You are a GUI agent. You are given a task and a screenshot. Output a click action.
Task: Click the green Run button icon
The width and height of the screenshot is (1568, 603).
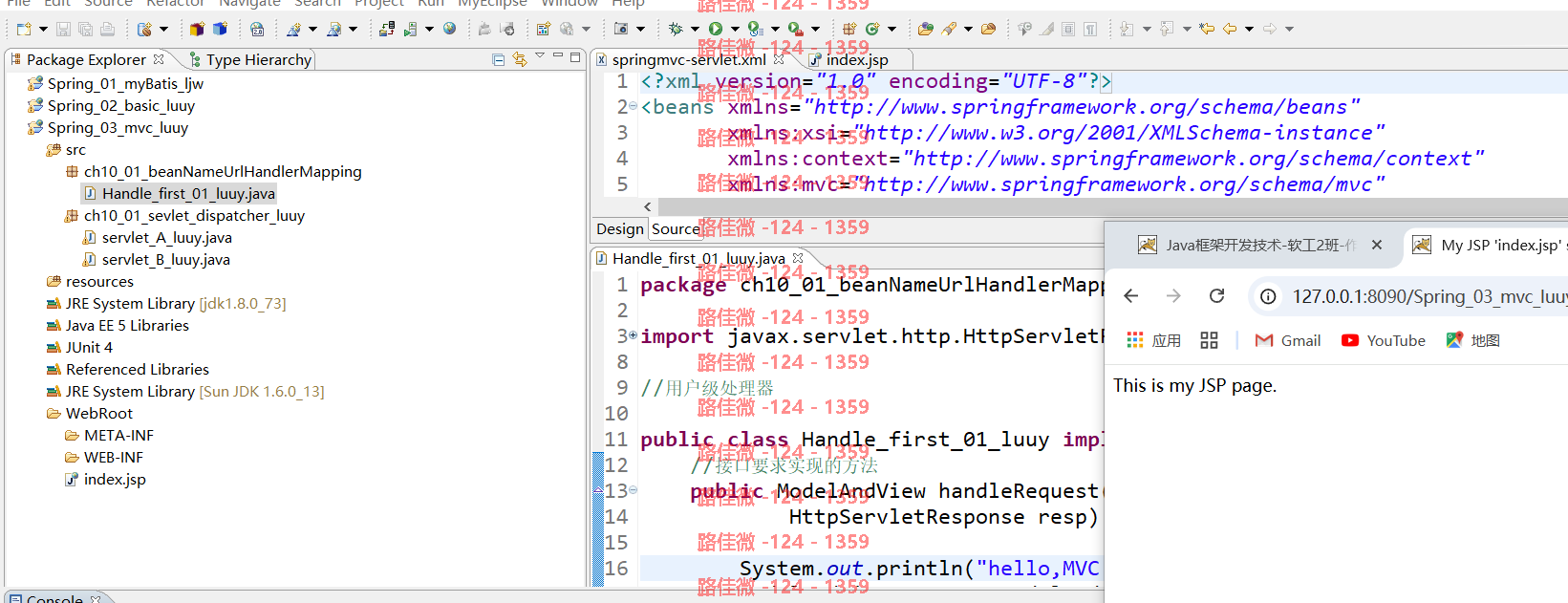(715, 29)
